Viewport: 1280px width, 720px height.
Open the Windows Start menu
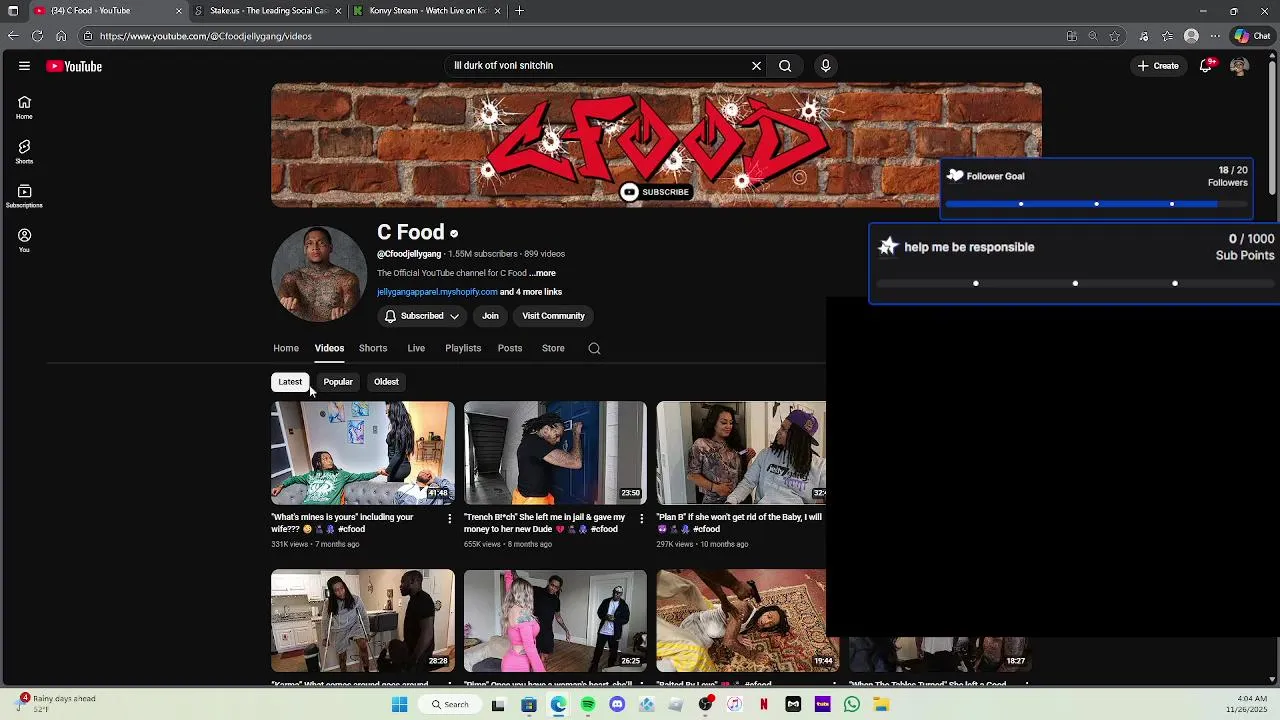point(399,704)
